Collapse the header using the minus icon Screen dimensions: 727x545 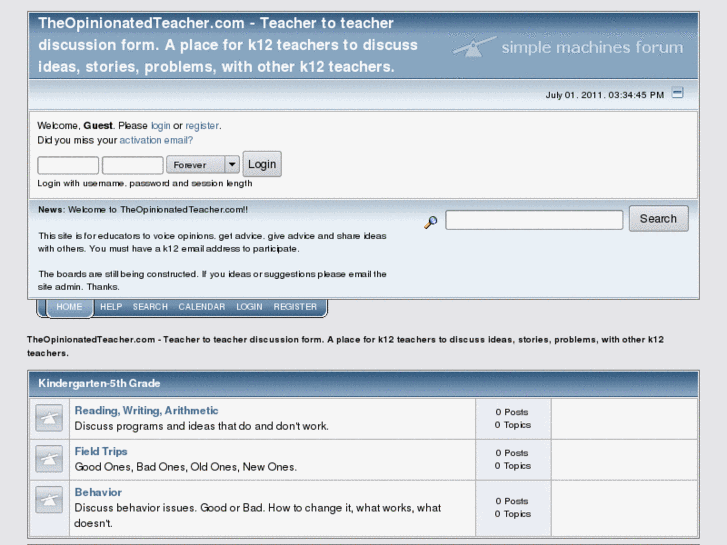point(677,93)
